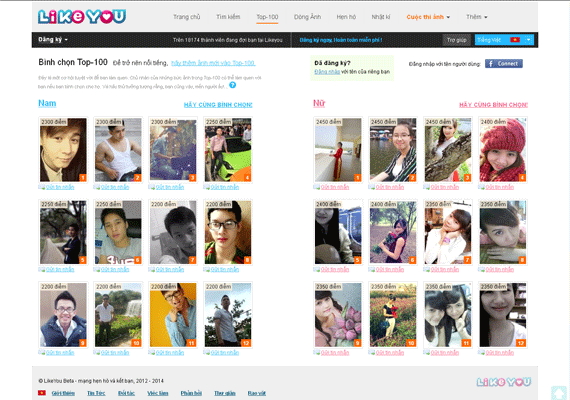The height and width of the screenshot is (400, 570).
Task: Click the LikeYou logo in the footer
Action: (504, 382)
